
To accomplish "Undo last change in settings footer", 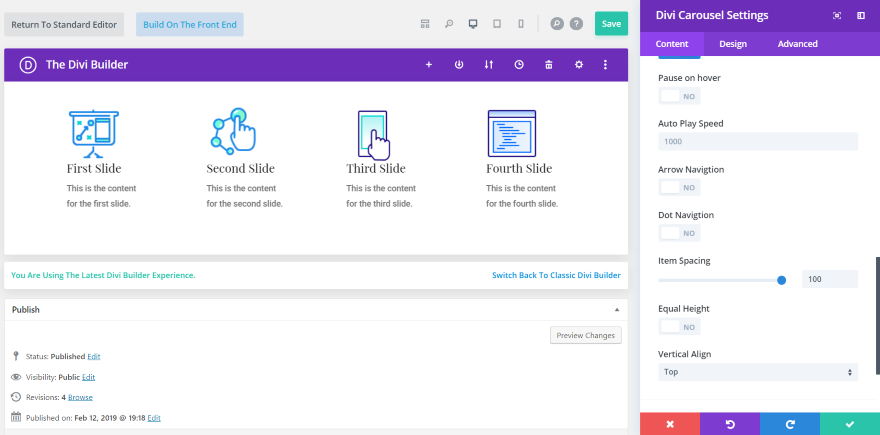I will pyautogui.click(x=730, y=424).
